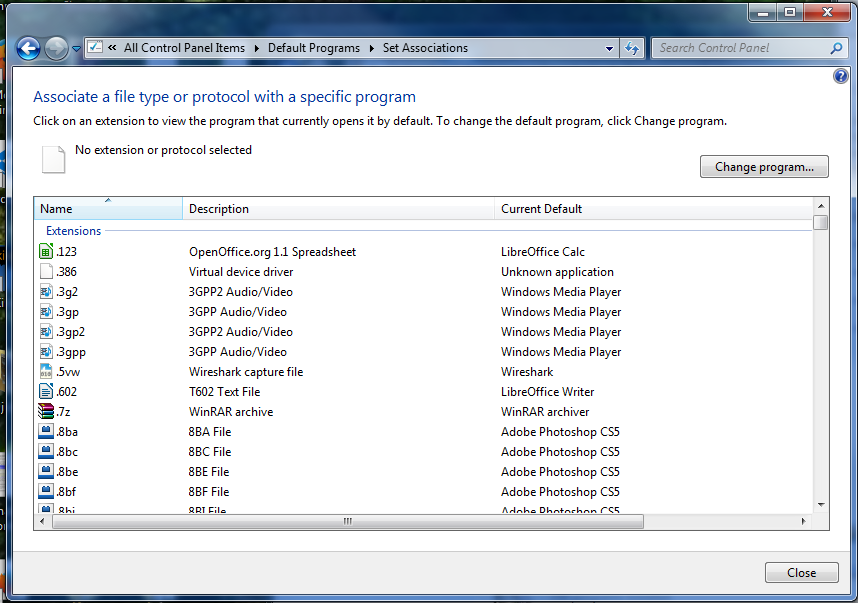Go back using the Back arrow button
Screen dimensions: 858x603
(28, 48)
